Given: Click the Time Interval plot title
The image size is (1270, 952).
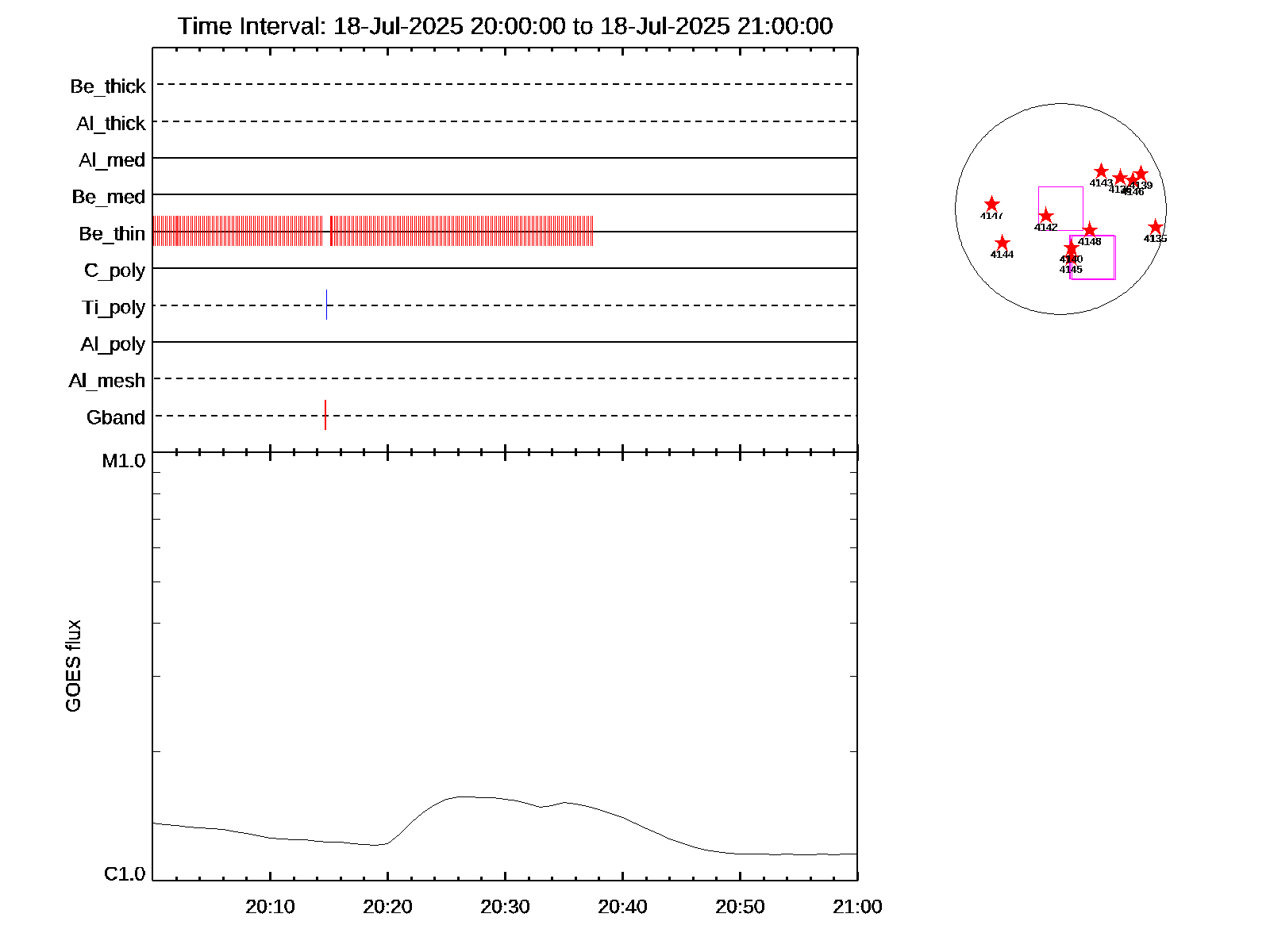Looking at the screenshot, I should coord(505,26).
